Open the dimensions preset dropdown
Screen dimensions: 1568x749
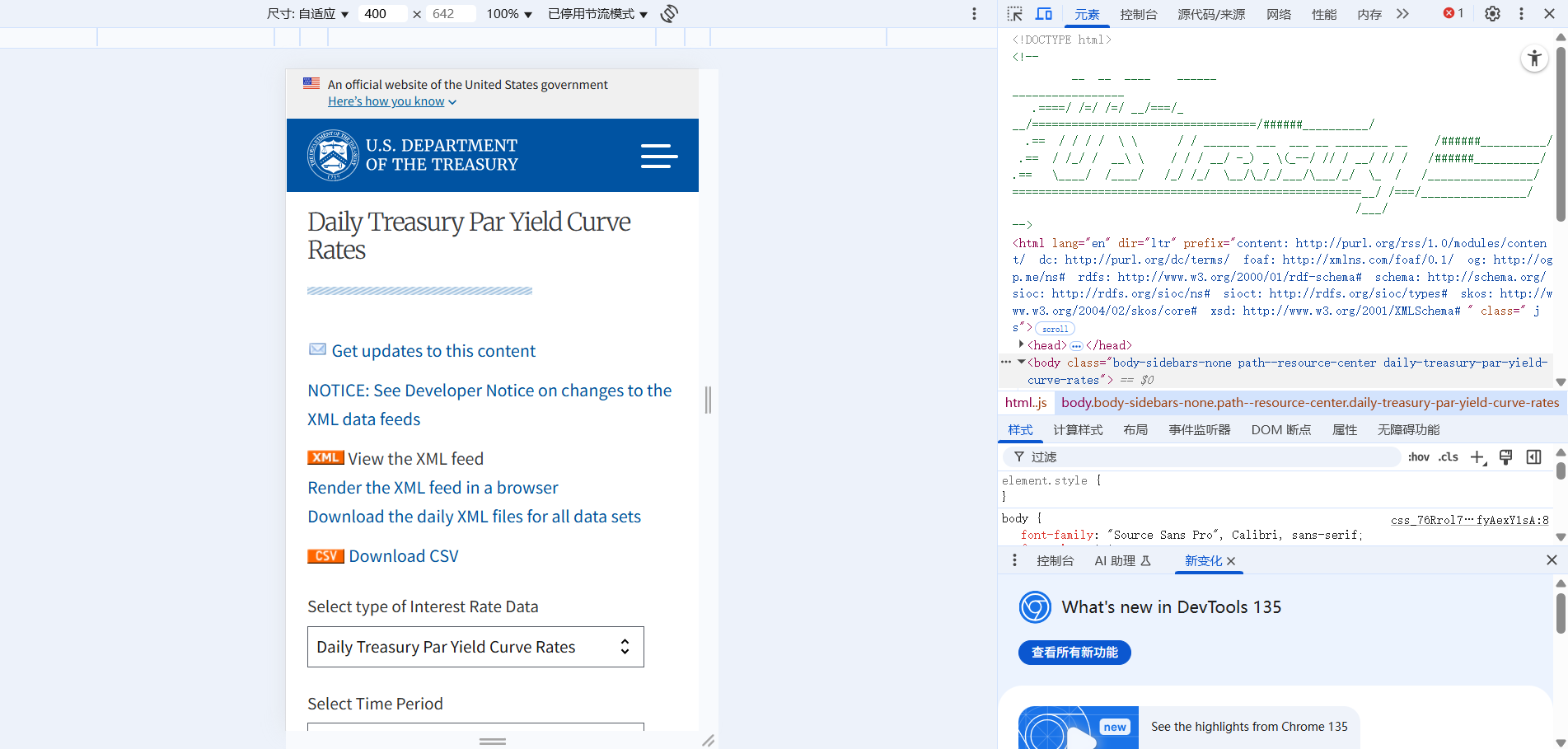(308, 14)
